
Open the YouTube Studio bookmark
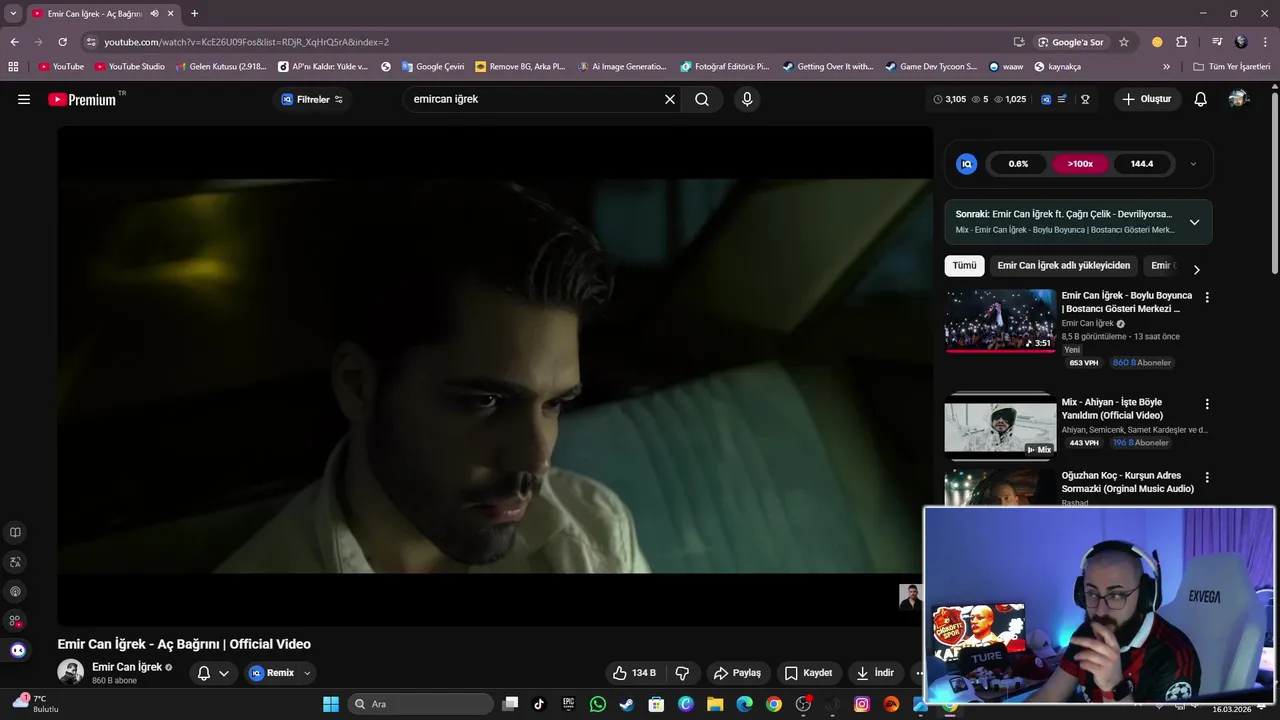coord(130,67)
